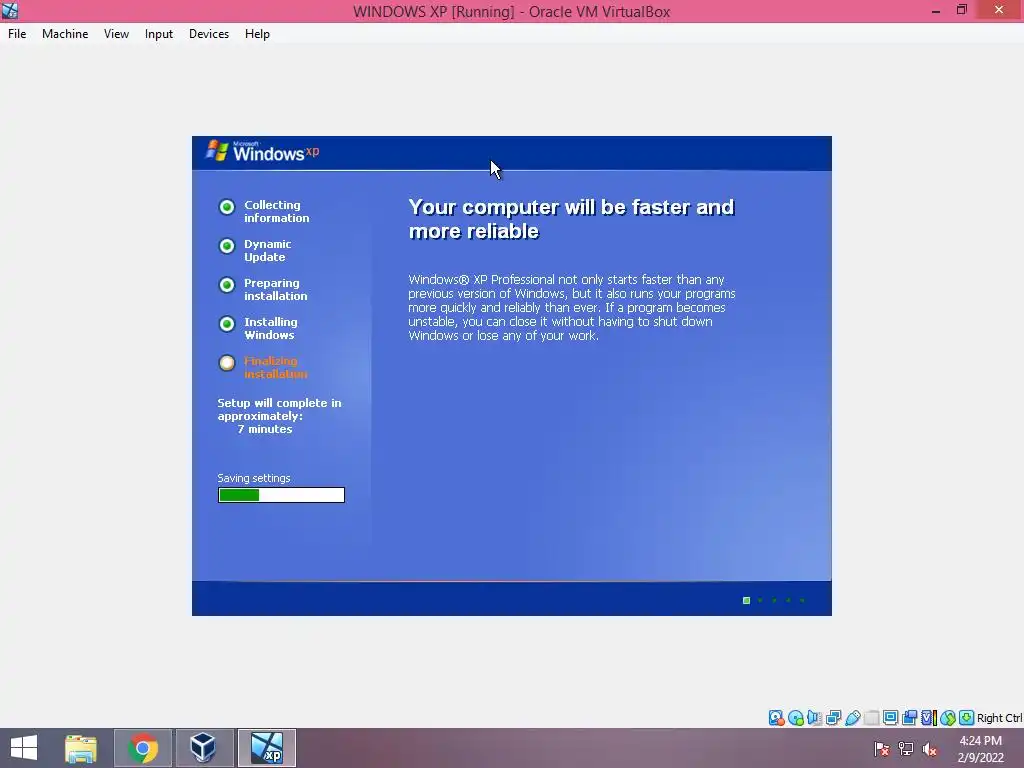Click the mouse integration indicator icon

coord(948,718)
